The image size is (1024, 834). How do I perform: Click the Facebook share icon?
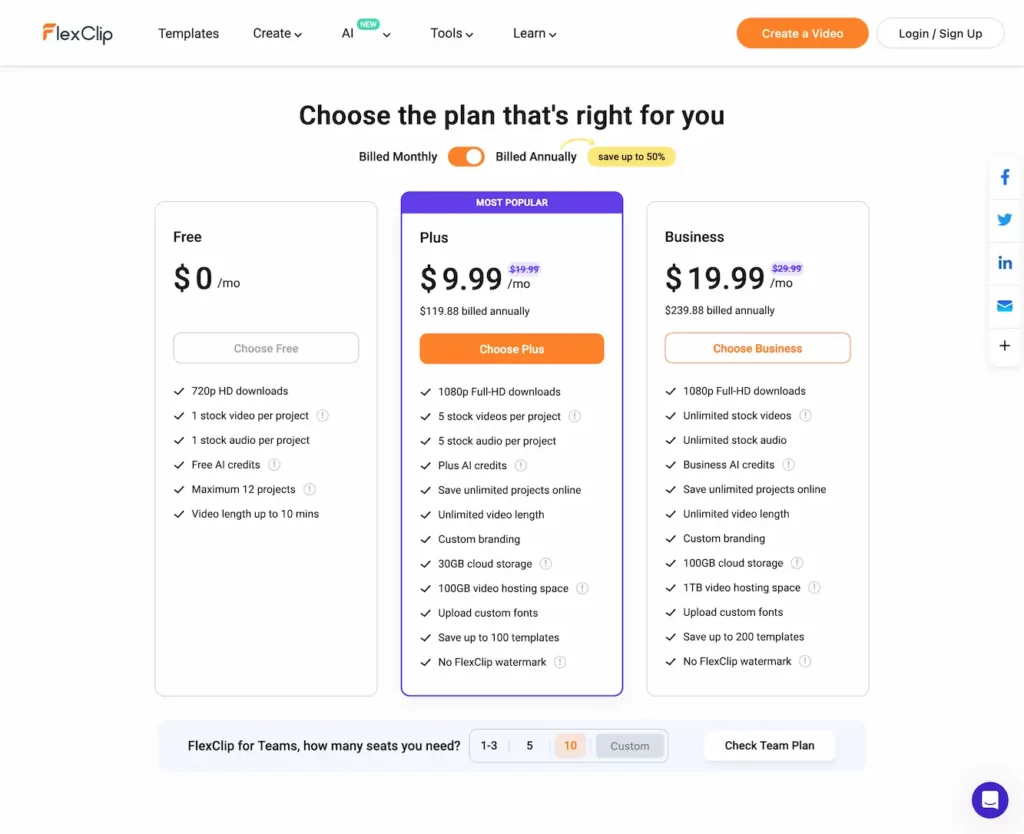click(1004, 176)
